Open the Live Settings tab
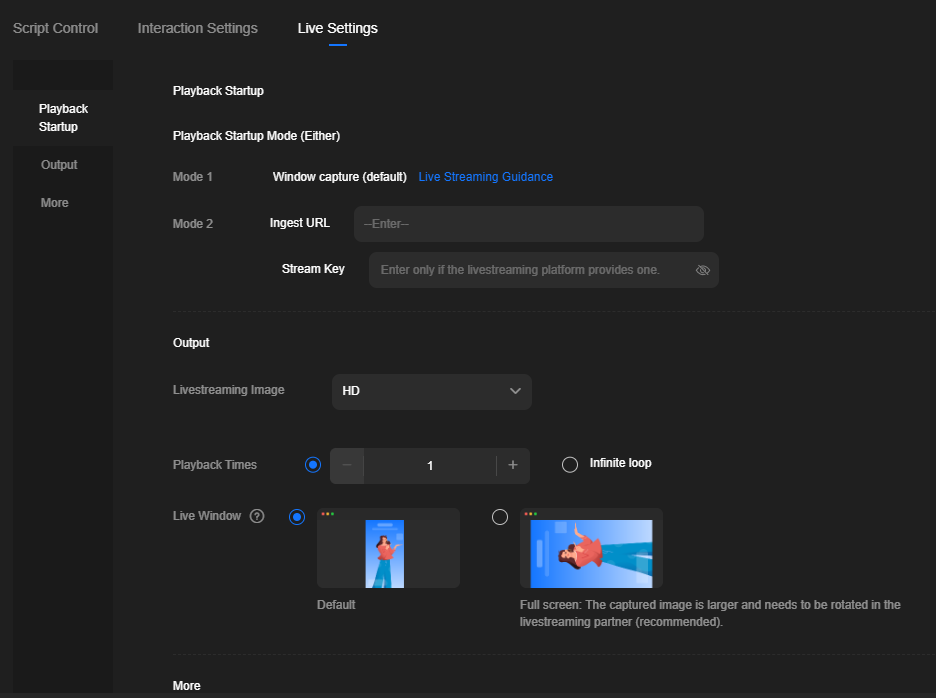Viewport: 936px width, 698px height. pyautogui.click(x=338, y=28)
